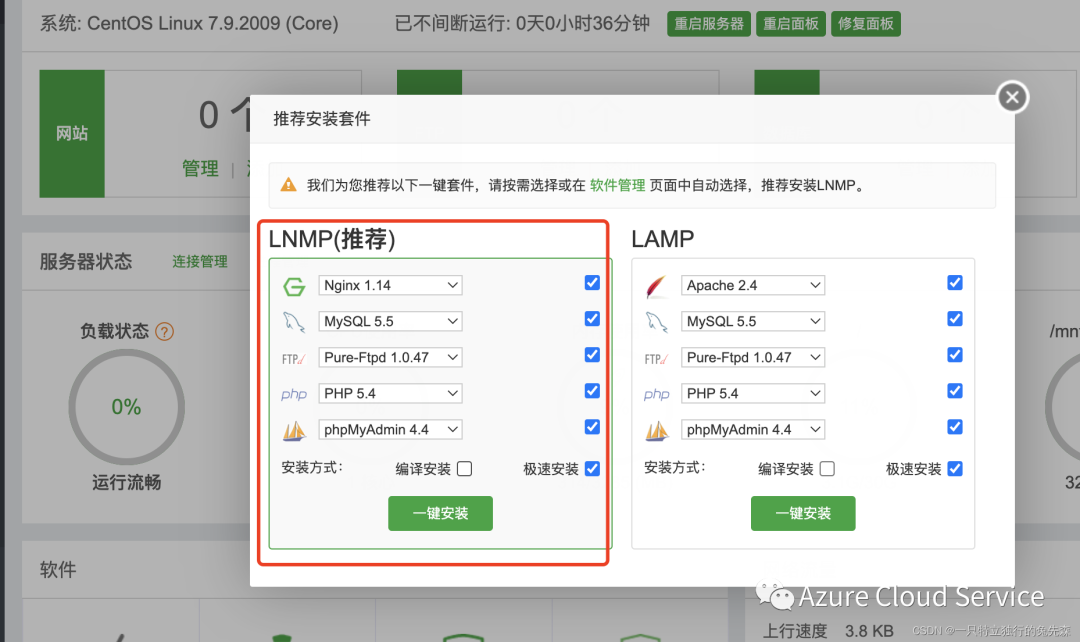Viewport: 1080px width, 642px height.
Task: Uncheck Apache 2.4 in LAMP
Action: (x=955, y=283)
